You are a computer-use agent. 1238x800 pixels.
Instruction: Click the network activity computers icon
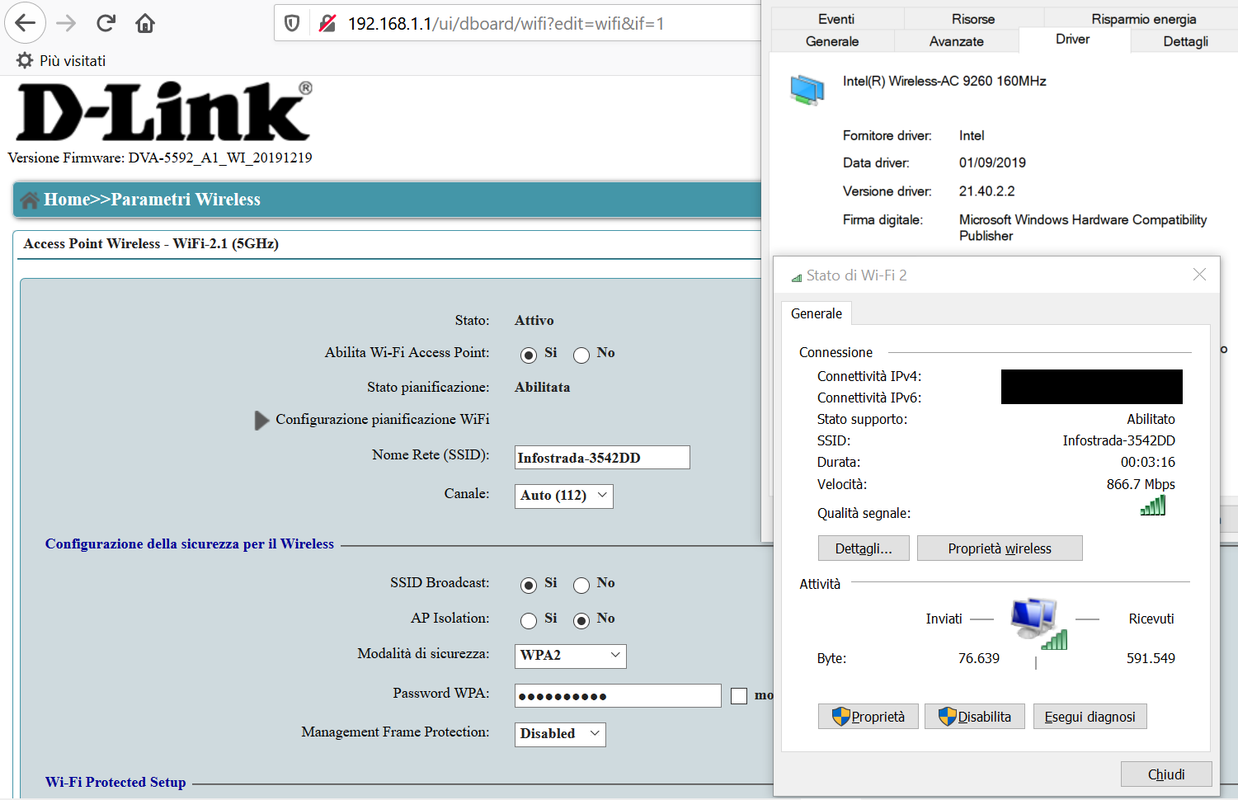(x=1038, y=623)
